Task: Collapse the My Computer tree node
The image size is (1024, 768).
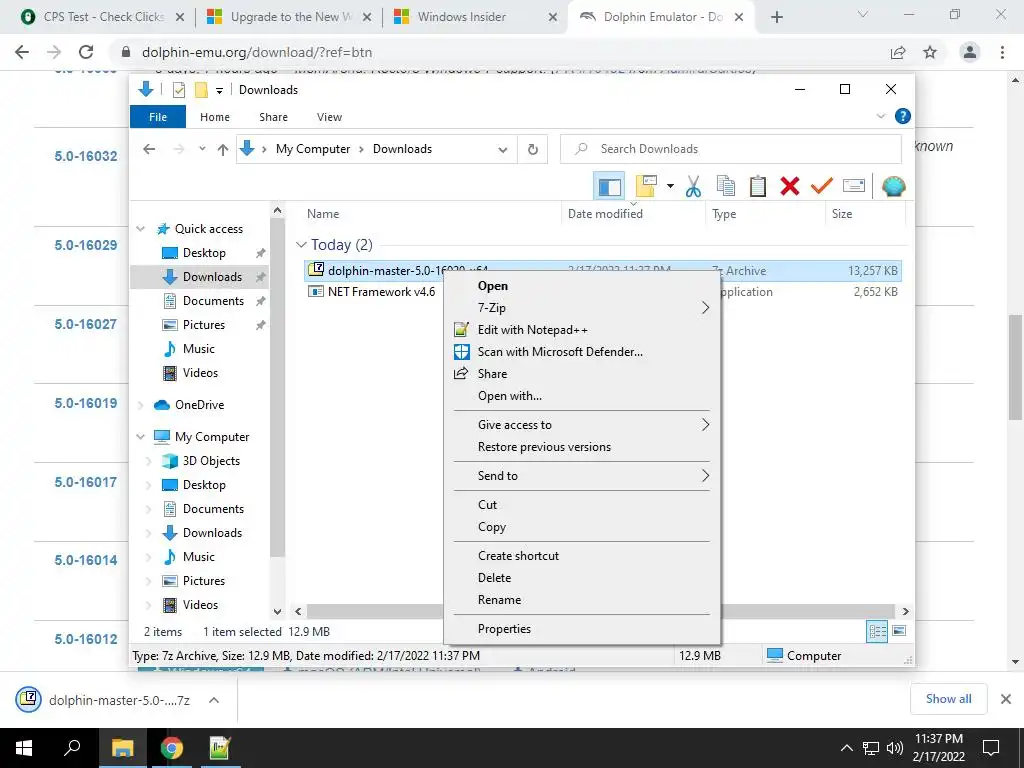Action: pos(140,437)
